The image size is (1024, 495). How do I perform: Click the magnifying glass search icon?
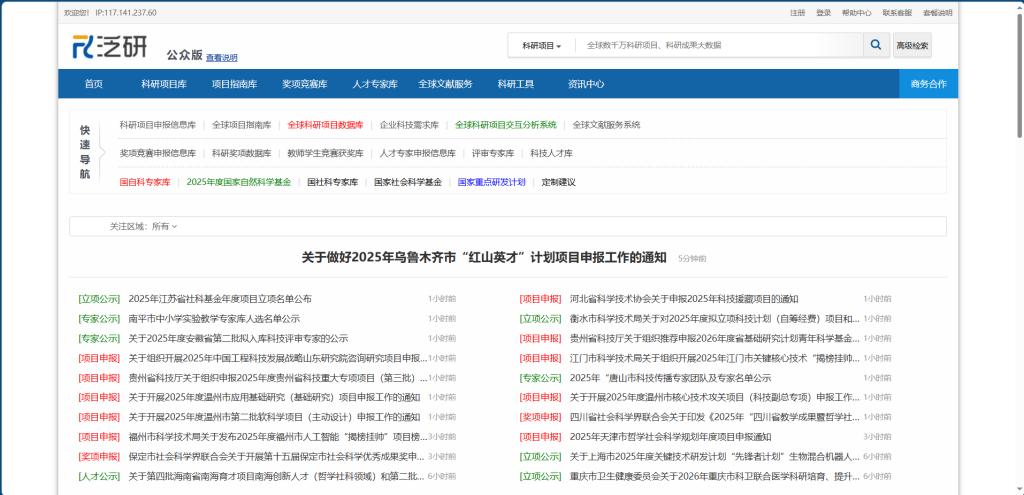(875, 45)
